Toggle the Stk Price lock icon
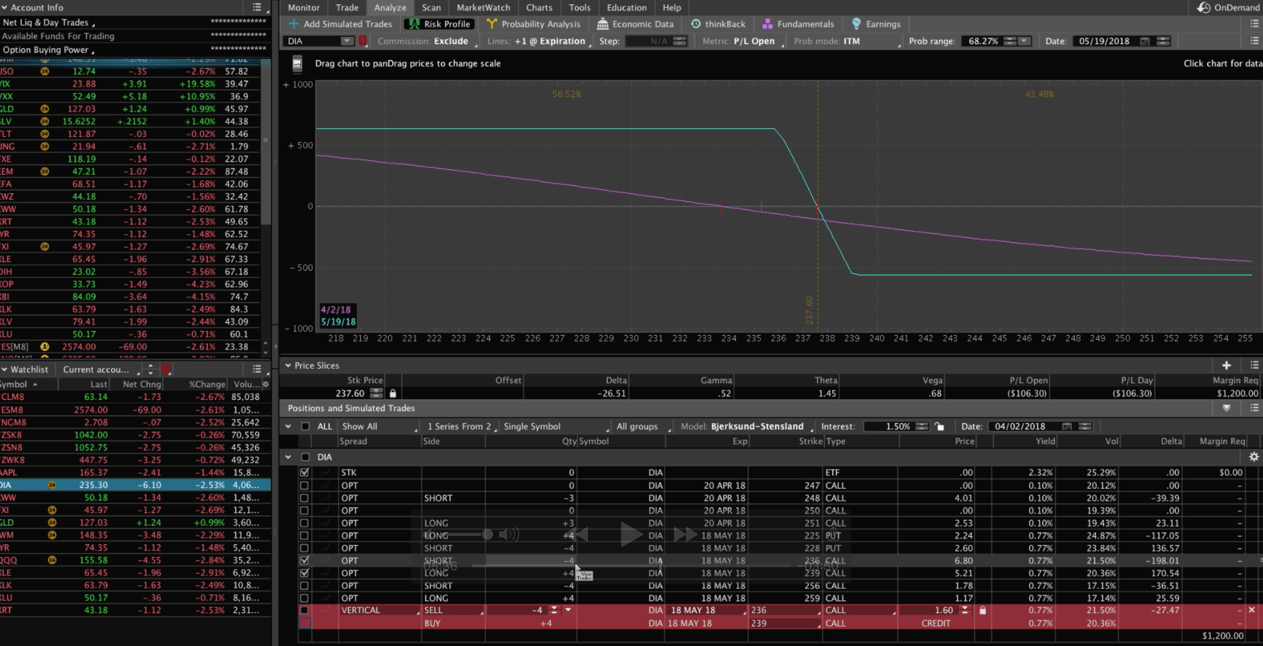This screenshot has height=646, width=1263. point(393,394)
